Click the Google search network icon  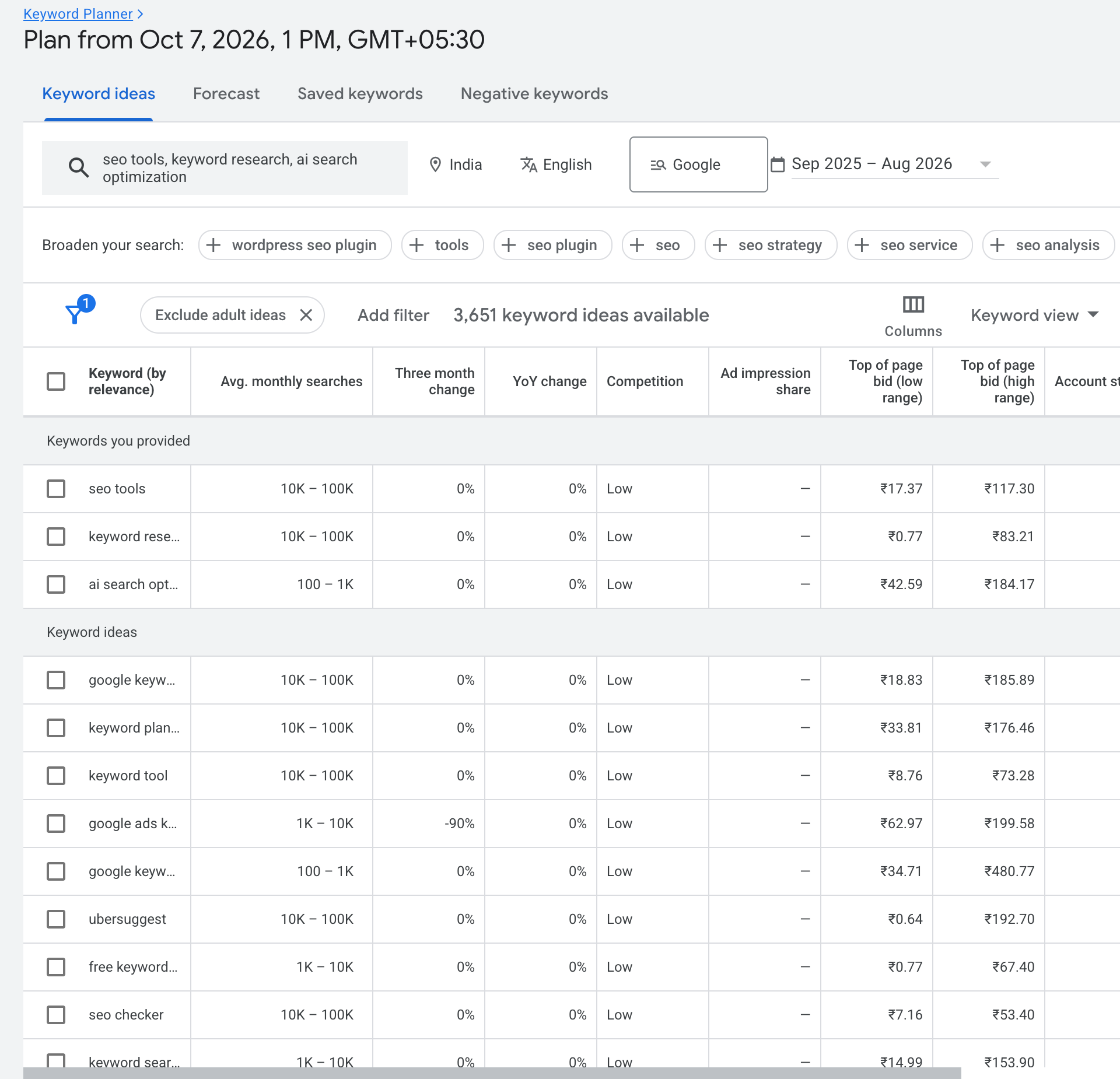point(658,165)
